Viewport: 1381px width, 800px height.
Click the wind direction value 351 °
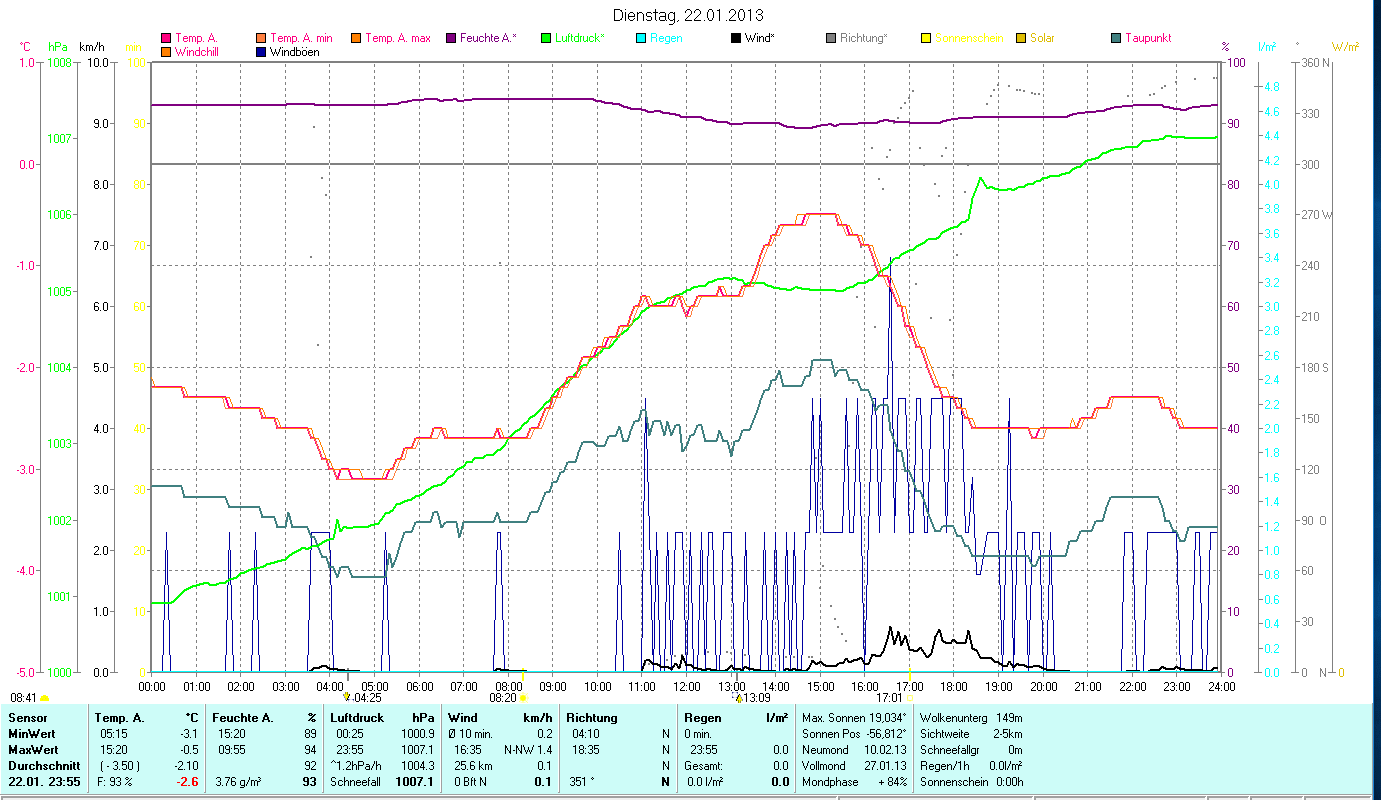click(582, 782)
